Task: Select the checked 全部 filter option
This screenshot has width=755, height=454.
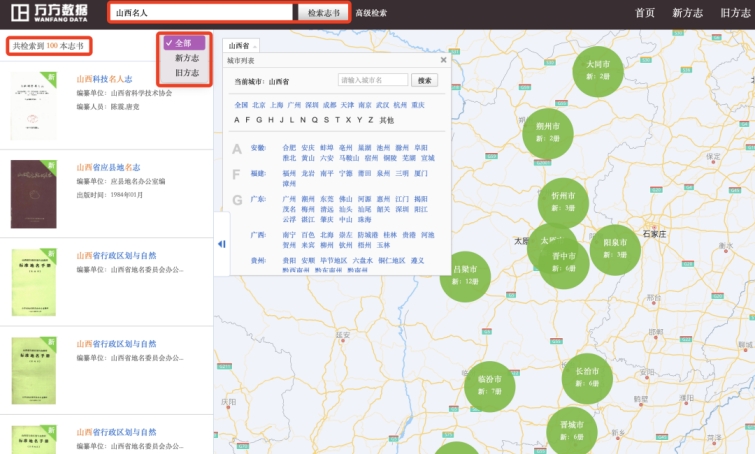Action: 184,43
